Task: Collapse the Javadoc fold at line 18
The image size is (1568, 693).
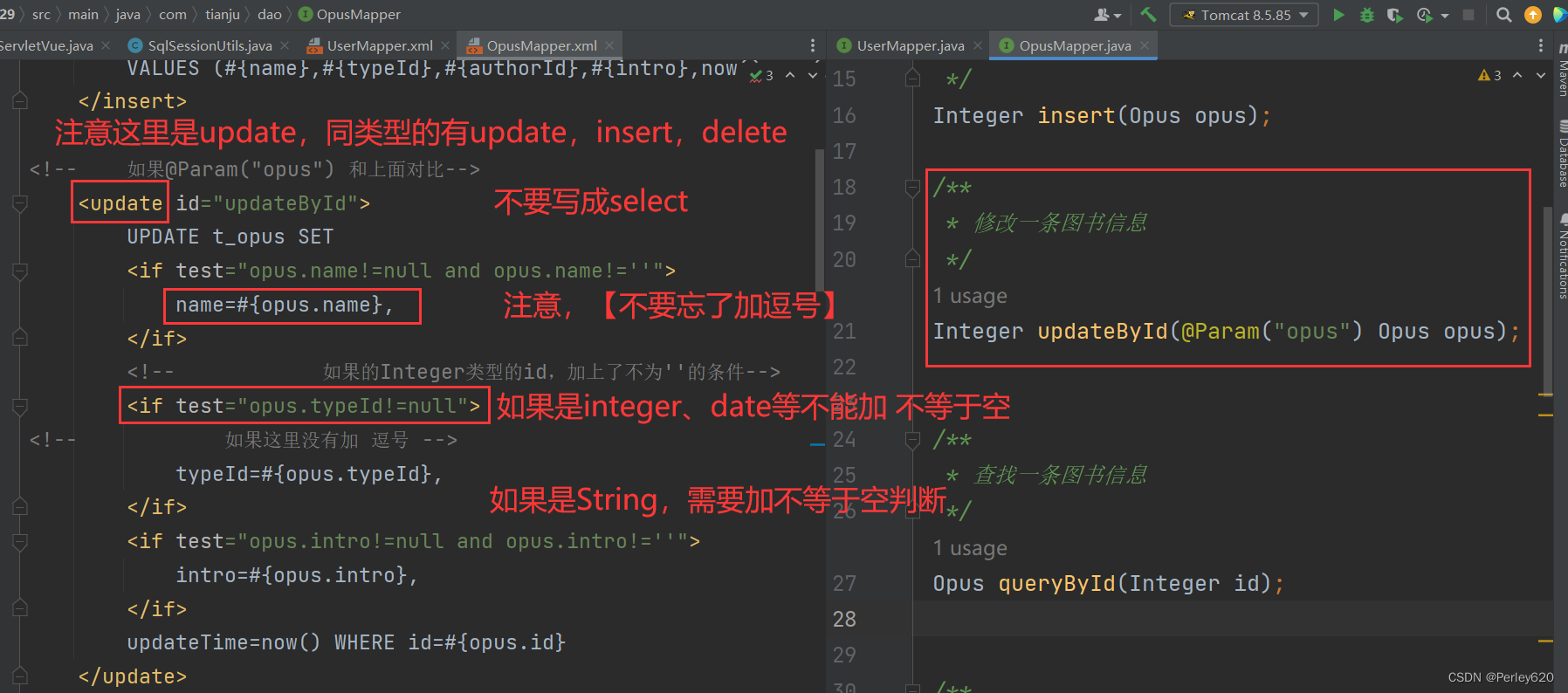Action: pos(913,188)
